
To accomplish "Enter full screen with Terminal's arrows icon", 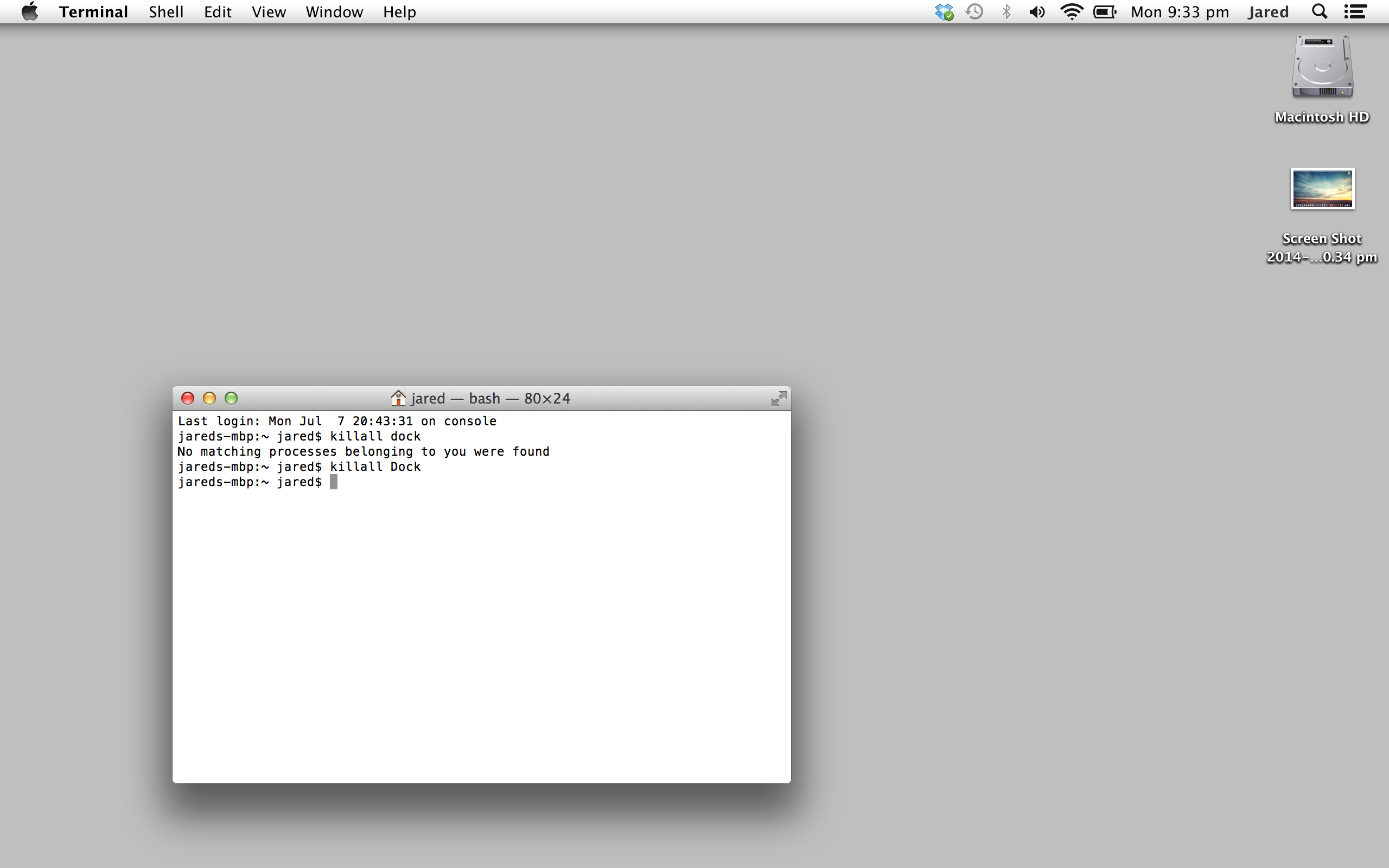I will point(778,398).
